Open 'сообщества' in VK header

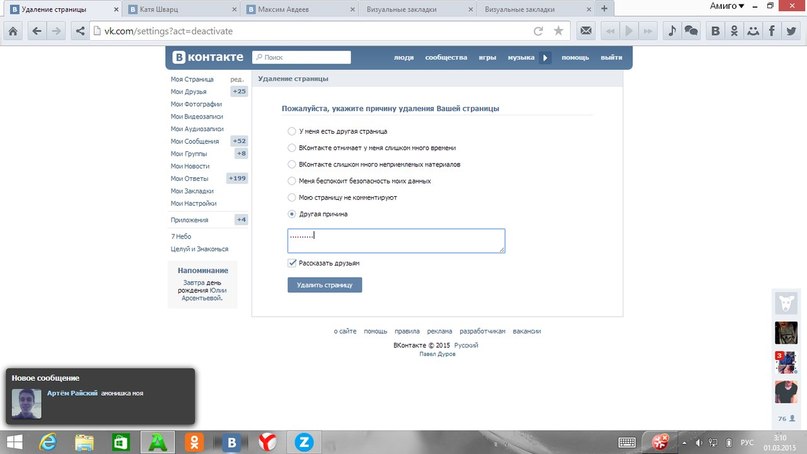446,58
